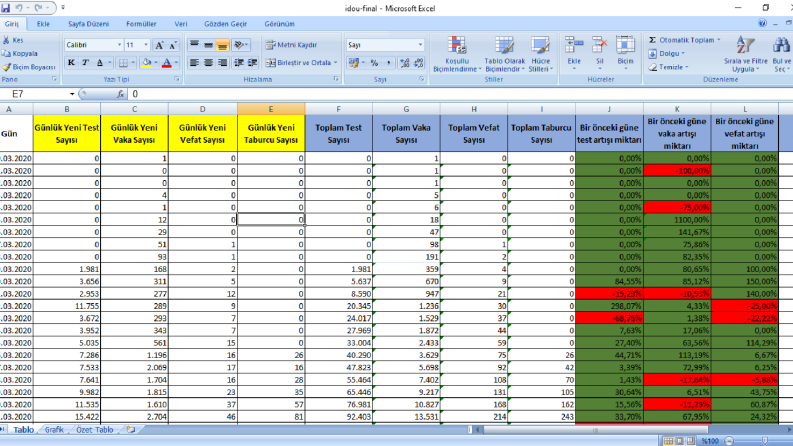Image resolution: width=793 pixels, height=446 pixels.
Task: Switch to Özet Tablo sheet tab
Action: [x=95, y=430]
